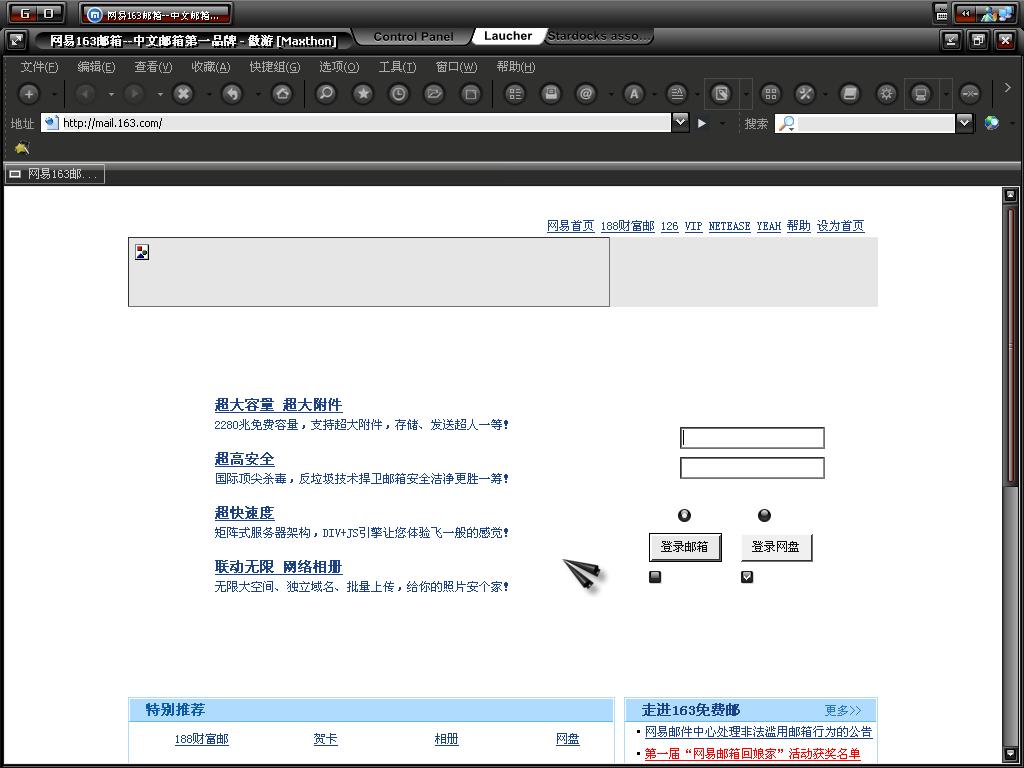The height and width of the screenshot is (768, 1024).
Task: Open the 设为首页 link
Action: click(x=840, y=226)
